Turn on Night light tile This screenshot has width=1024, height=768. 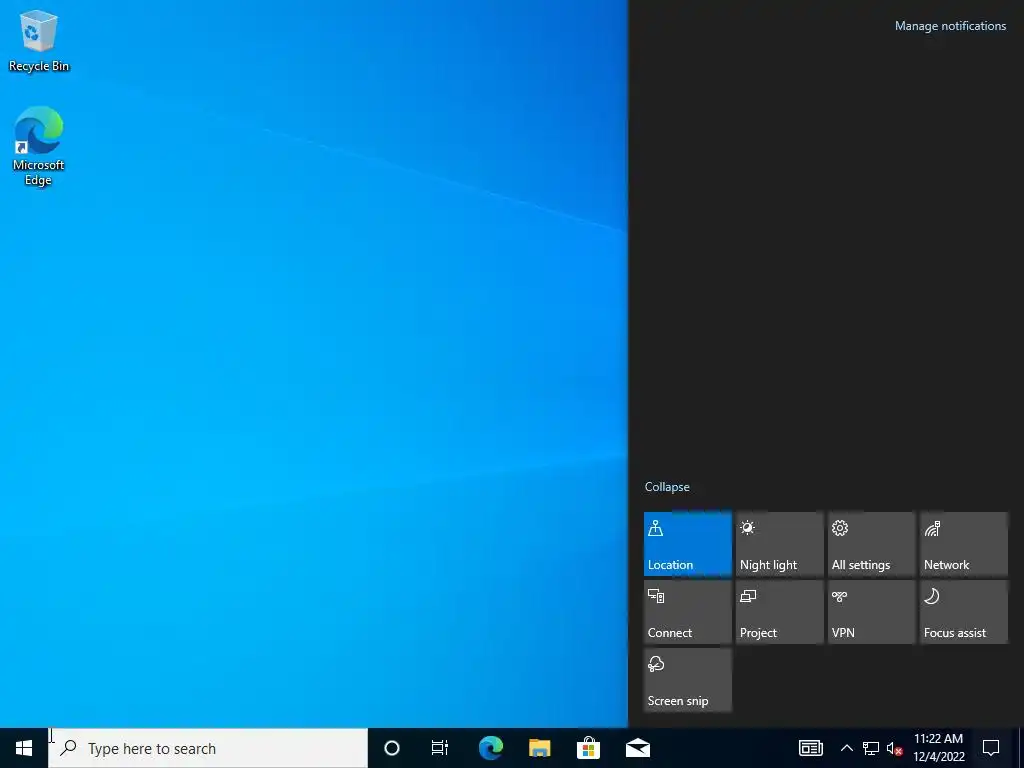click(x=780, y=544)
